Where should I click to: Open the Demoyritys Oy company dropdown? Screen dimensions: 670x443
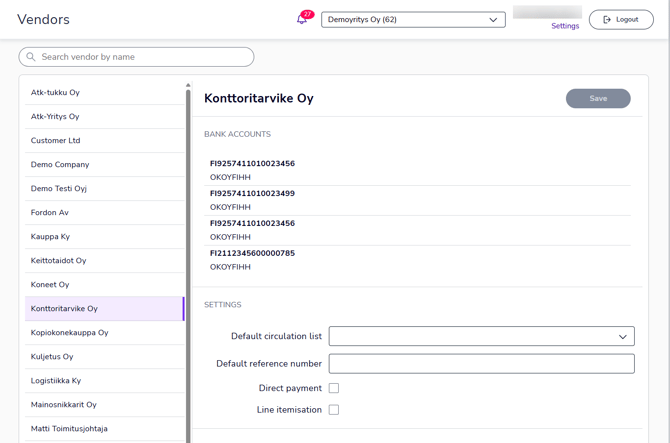coord(413,20)
